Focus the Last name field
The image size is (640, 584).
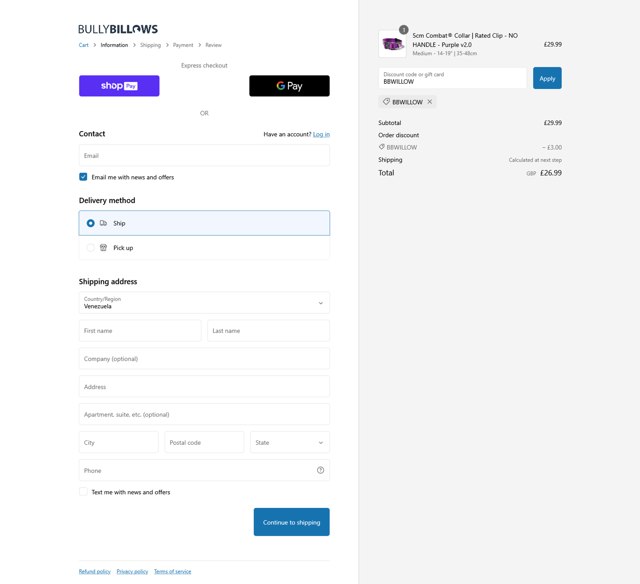(x=269, y=331)
